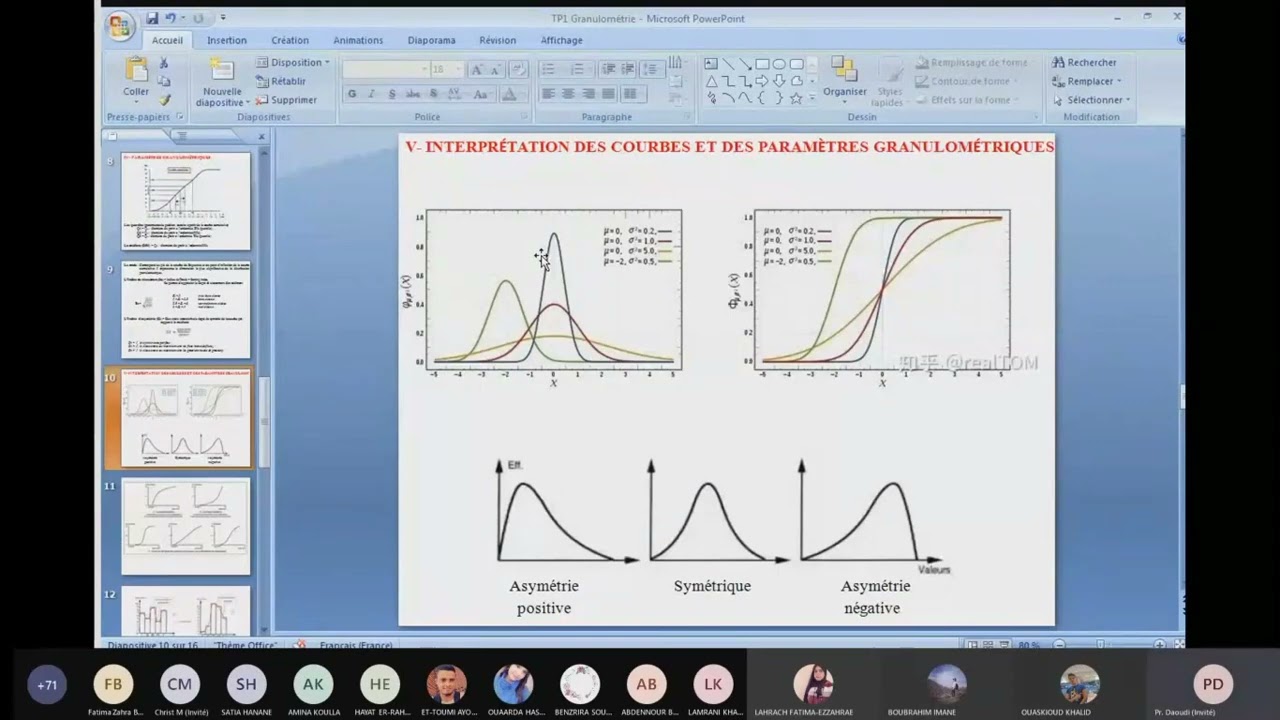Click the Nouvelle diapositive slide icon
Image resolution: width=1280 pixels, height=720 pixels.
(x=222, y=70)
